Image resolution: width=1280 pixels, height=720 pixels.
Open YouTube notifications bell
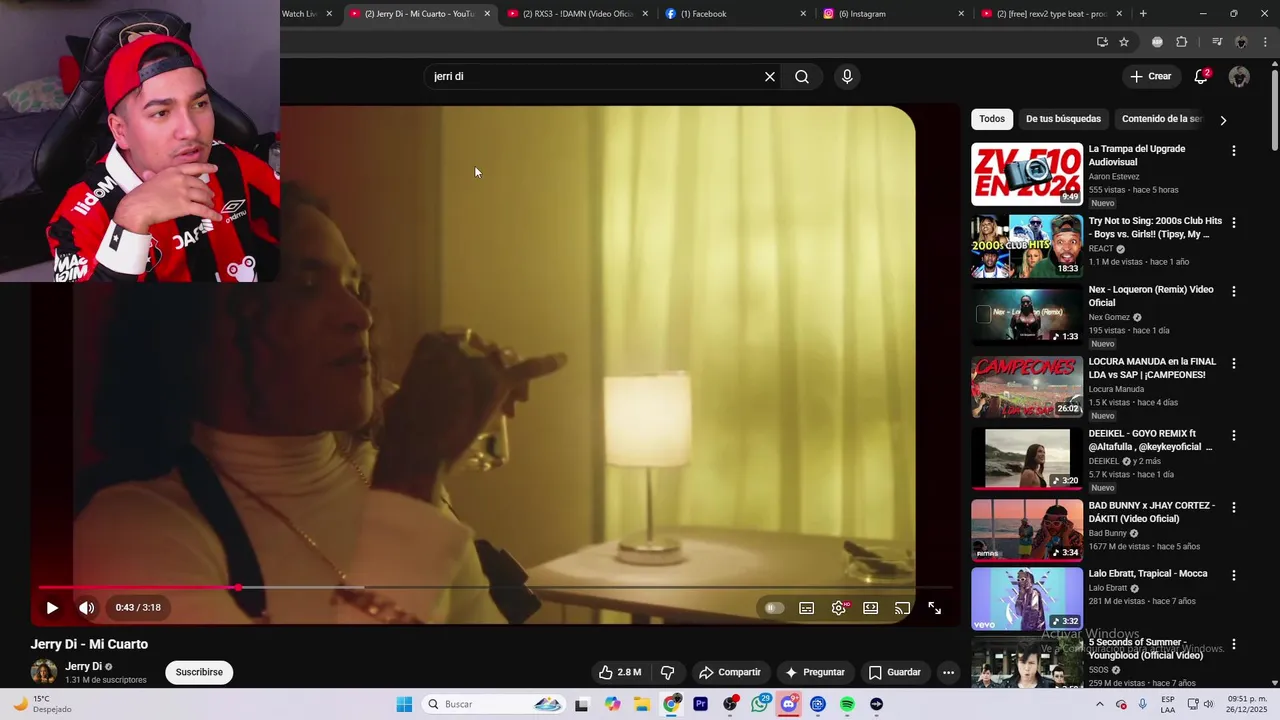pos(1202,76)
